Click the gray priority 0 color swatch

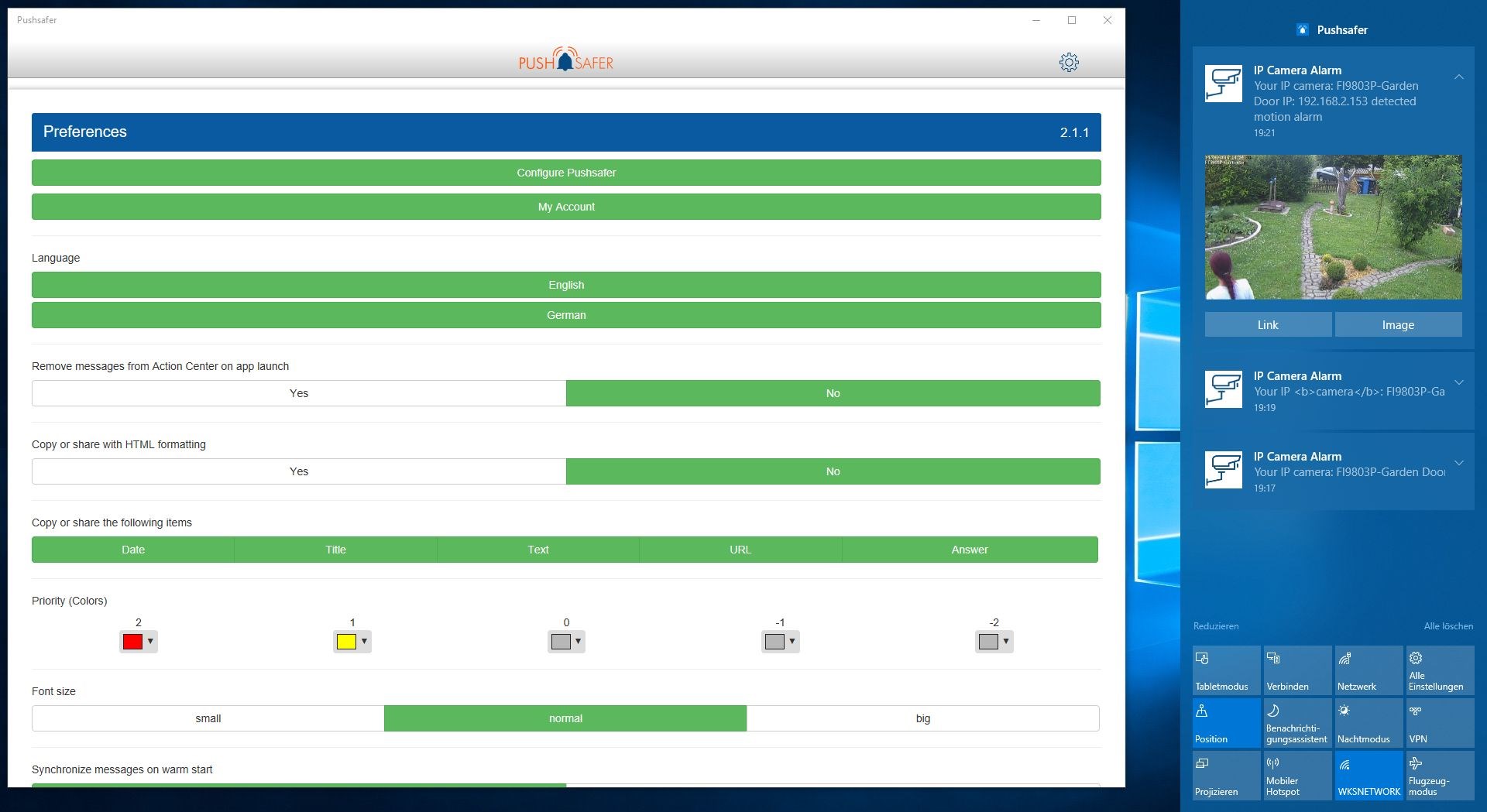click(x=560, y=642)
